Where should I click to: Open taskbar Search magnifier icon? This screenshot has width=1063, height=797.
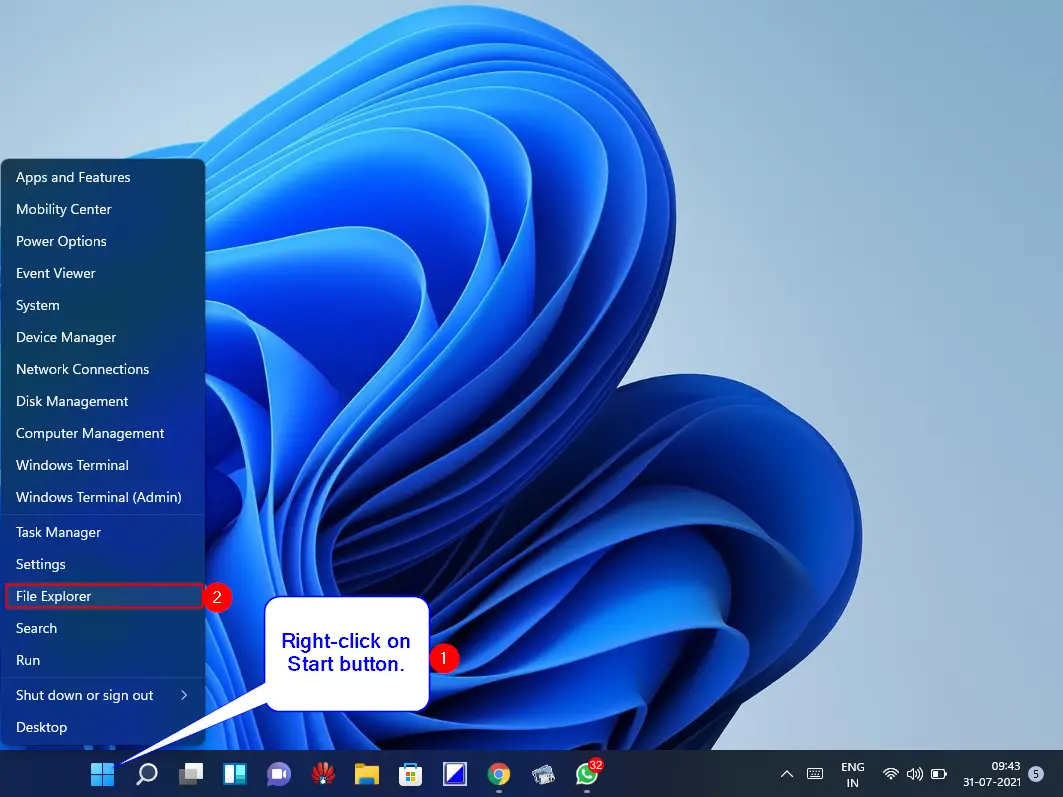click(x=146, y=773)
